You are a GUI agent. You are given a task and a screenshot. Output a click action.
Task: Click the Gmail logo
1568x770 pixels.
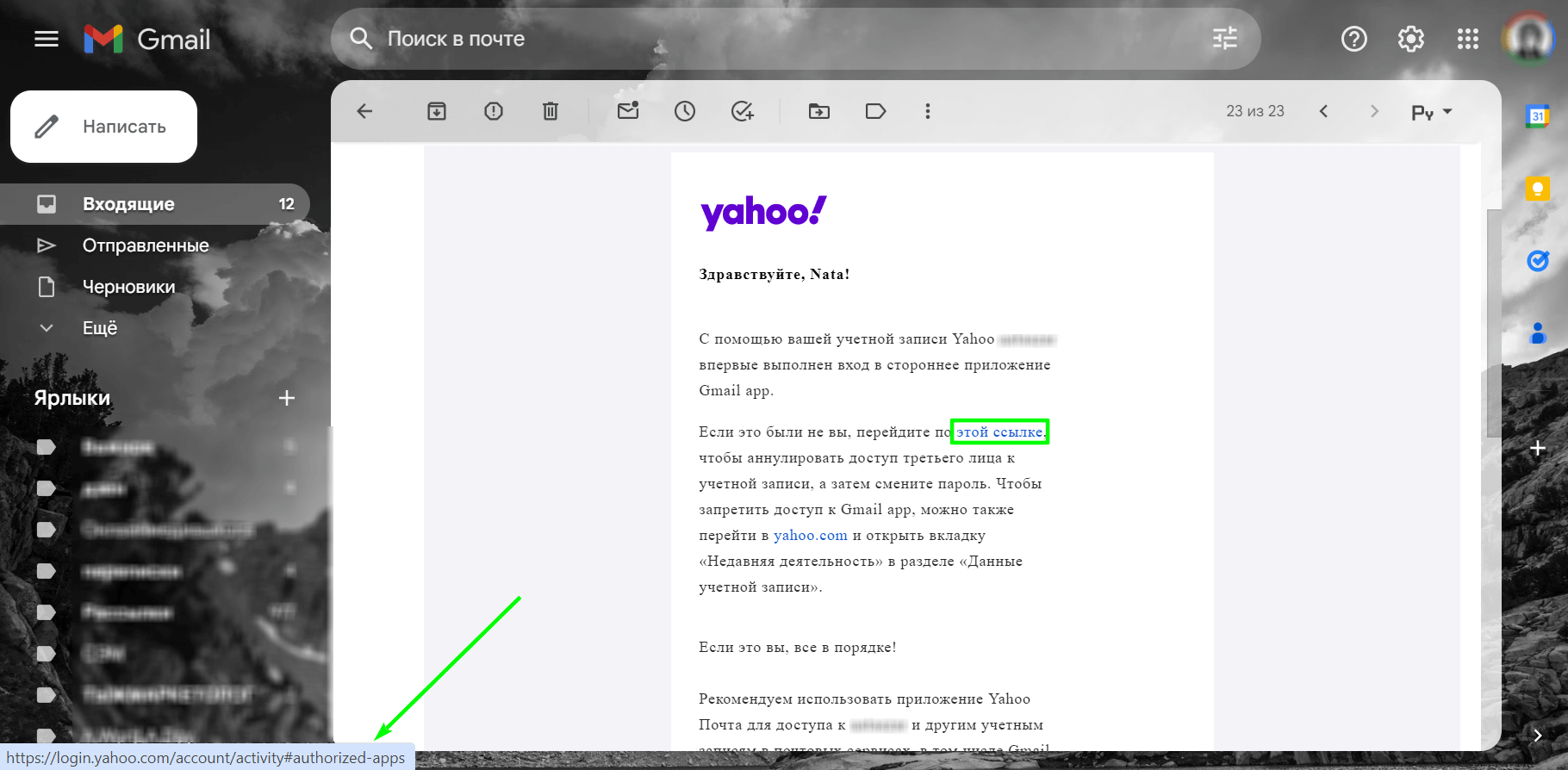pyautogui.click(x=147, y=39)
